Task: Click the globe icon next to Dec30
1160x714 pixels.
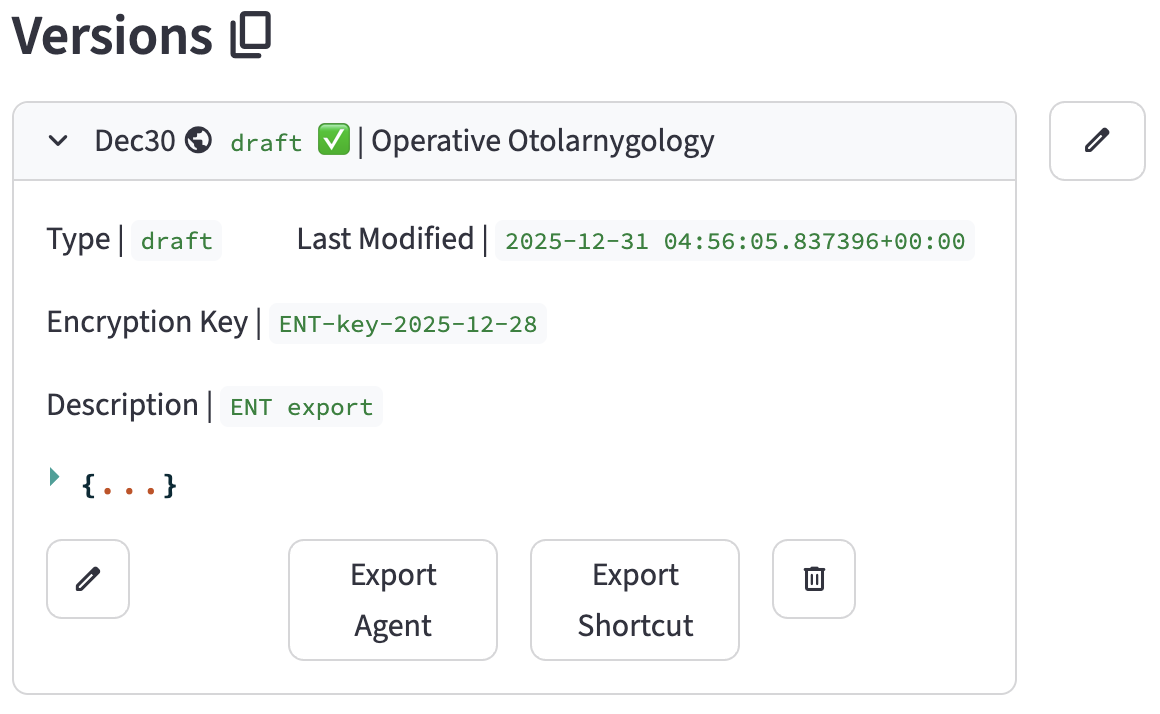Action: coord(198,141)
